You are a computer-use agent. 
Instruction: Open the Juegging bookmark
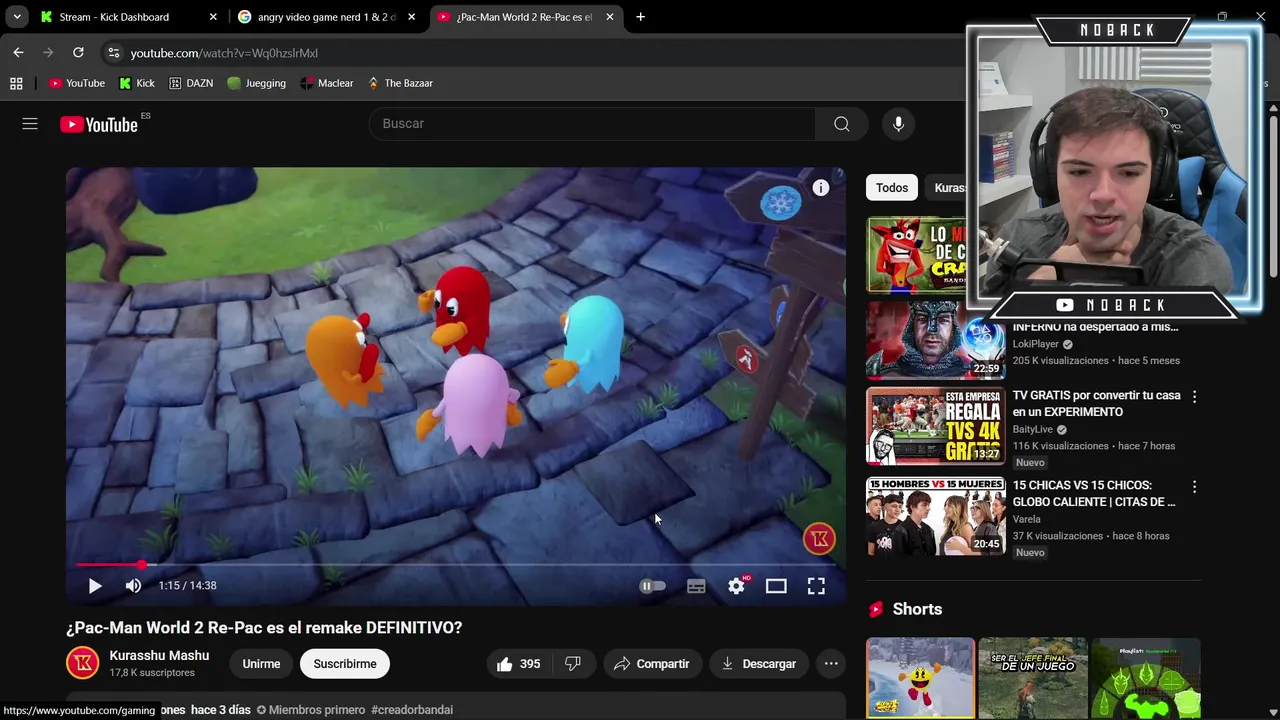[257, 83]
